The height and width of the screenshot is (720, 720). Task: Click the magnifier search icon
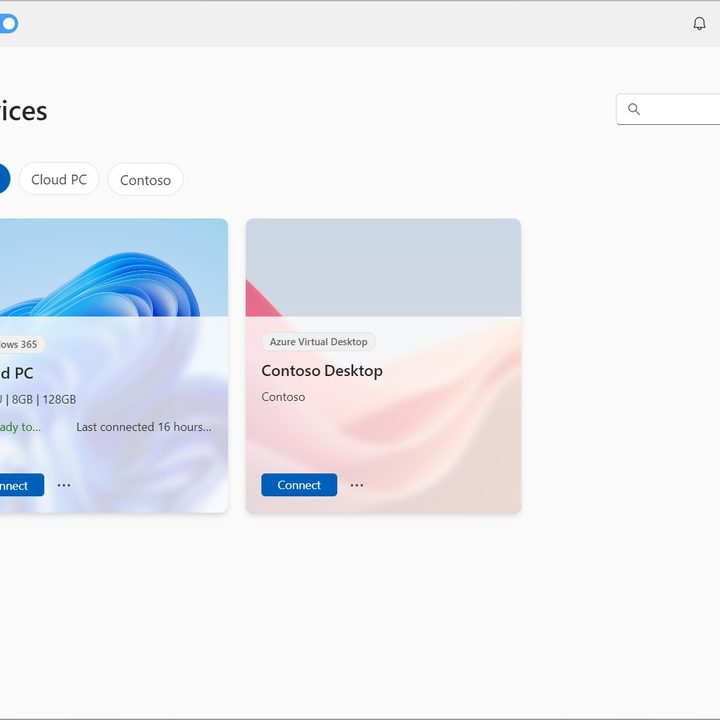(634, 109)
